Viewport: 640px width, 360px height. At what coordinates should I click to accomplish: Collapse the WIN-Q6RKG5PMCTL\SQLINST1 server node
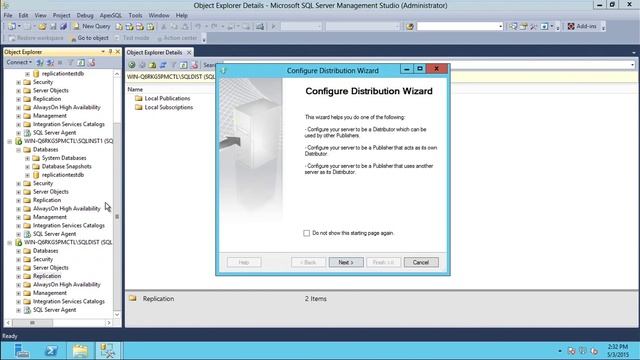click(10, 141)
